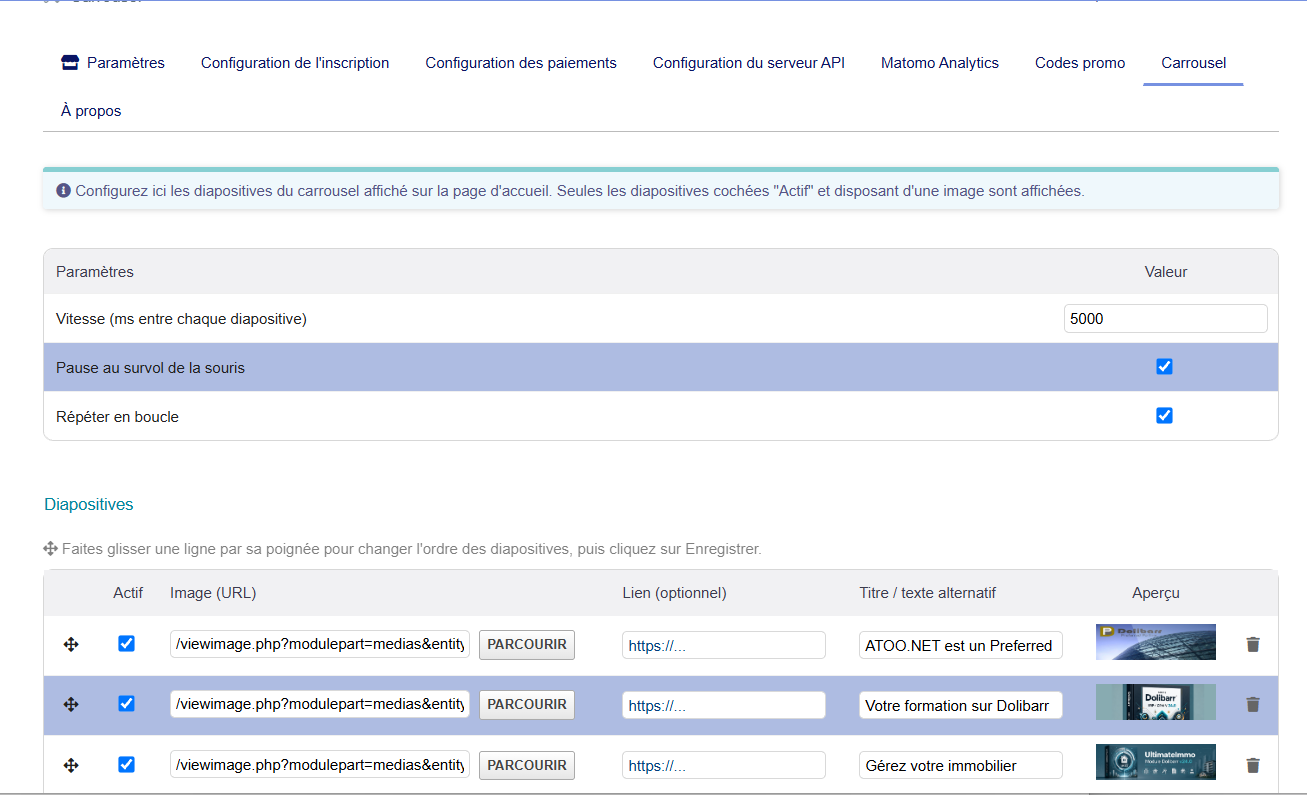Click the Valeur column header
The width and height of the screenshot is (1307, 795).
1166,271
